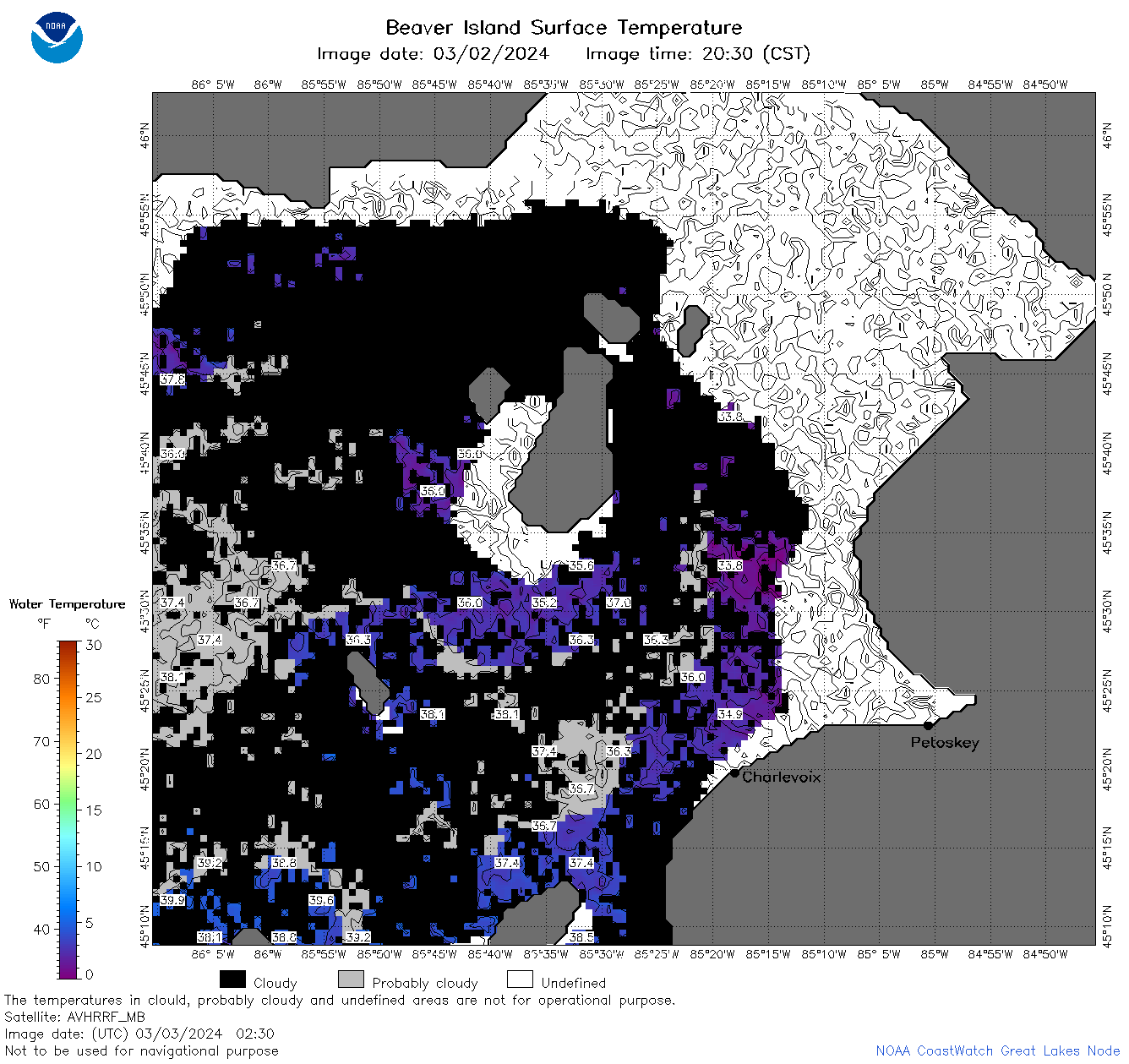Click the Petoskey city marker dot
Image resolution: width=1129 pixels, height=1064 pixels.
[x=928, y=725]
